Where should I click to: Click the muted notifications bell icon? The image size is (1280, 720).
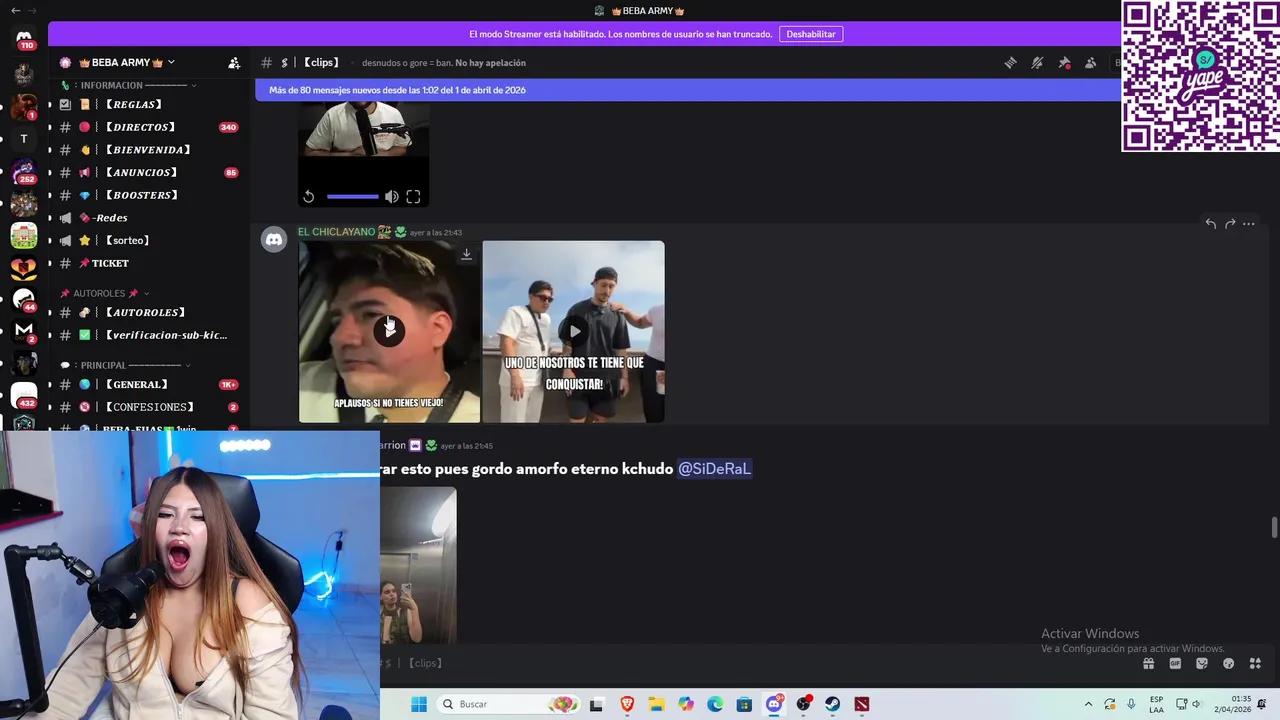(x=1037, y=62)
